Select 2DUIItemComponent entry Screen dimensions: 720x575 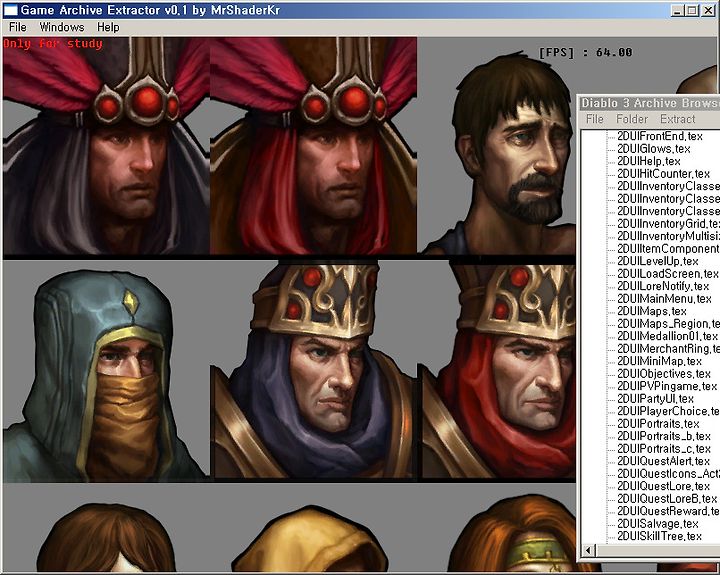point(668,248)
